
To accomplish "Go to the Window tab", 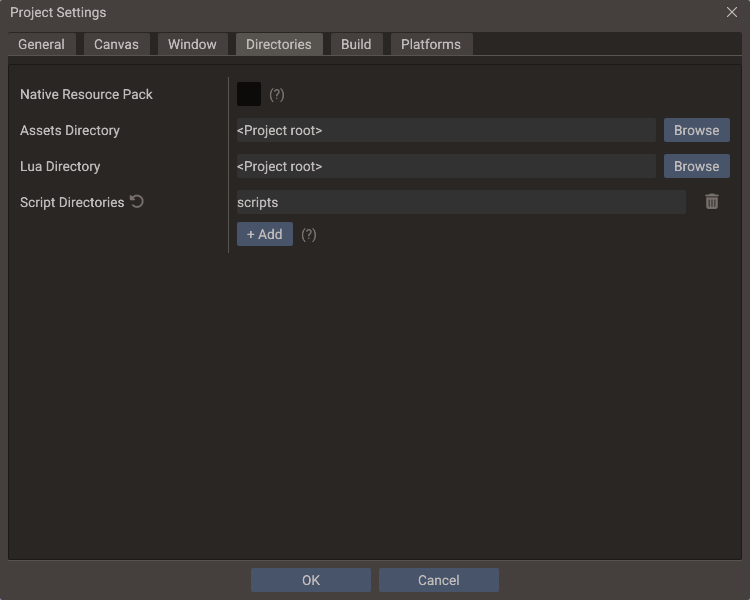I will coord(192,44).
